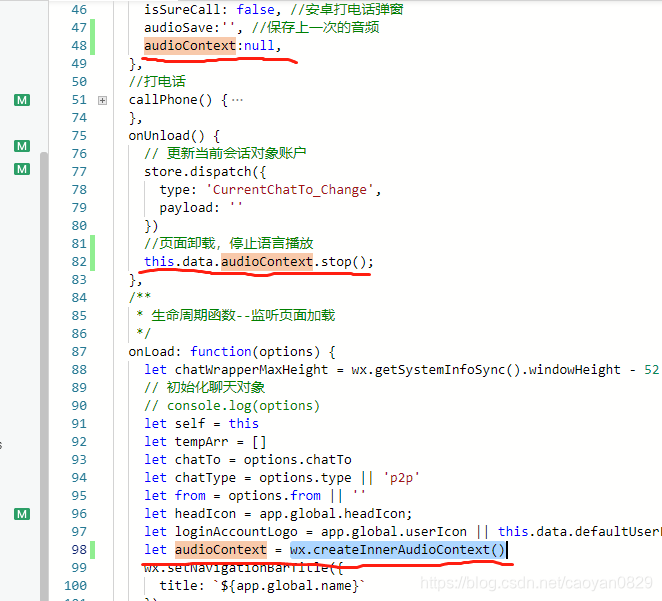Viewport: 662px width, 601px height.
Task: Click the loginAccountLogo variable
Action: pyautogui.click(x=236, y=532)
